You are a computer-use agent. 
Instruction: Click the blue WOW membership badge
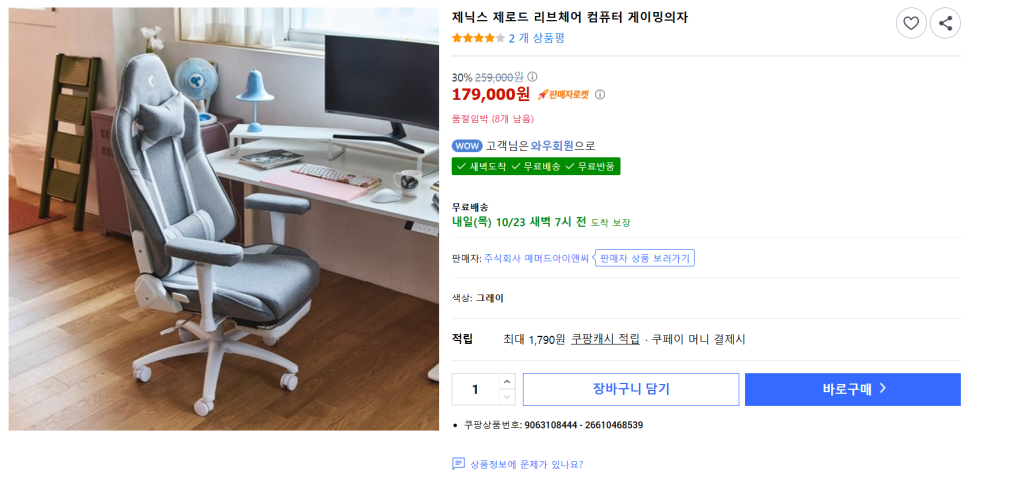point(467,146)
